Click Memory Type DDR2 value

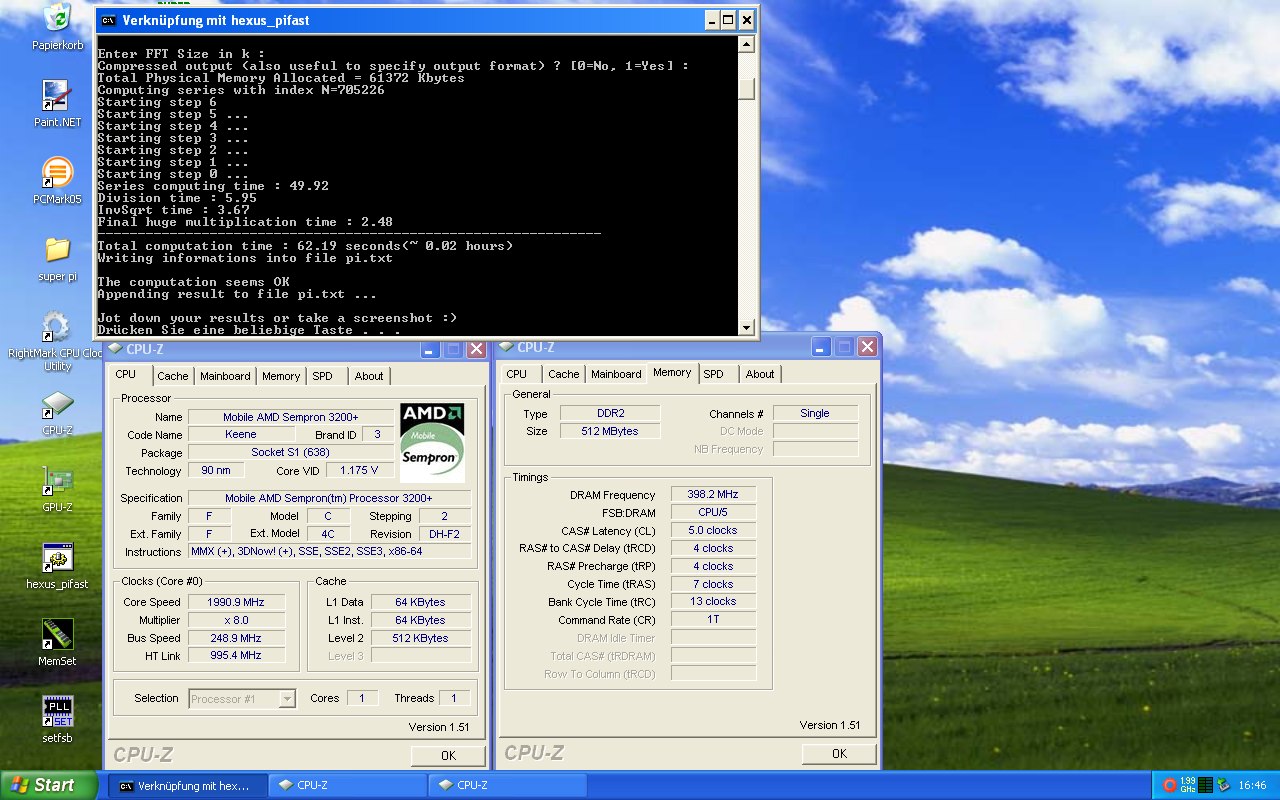point(610,413)
